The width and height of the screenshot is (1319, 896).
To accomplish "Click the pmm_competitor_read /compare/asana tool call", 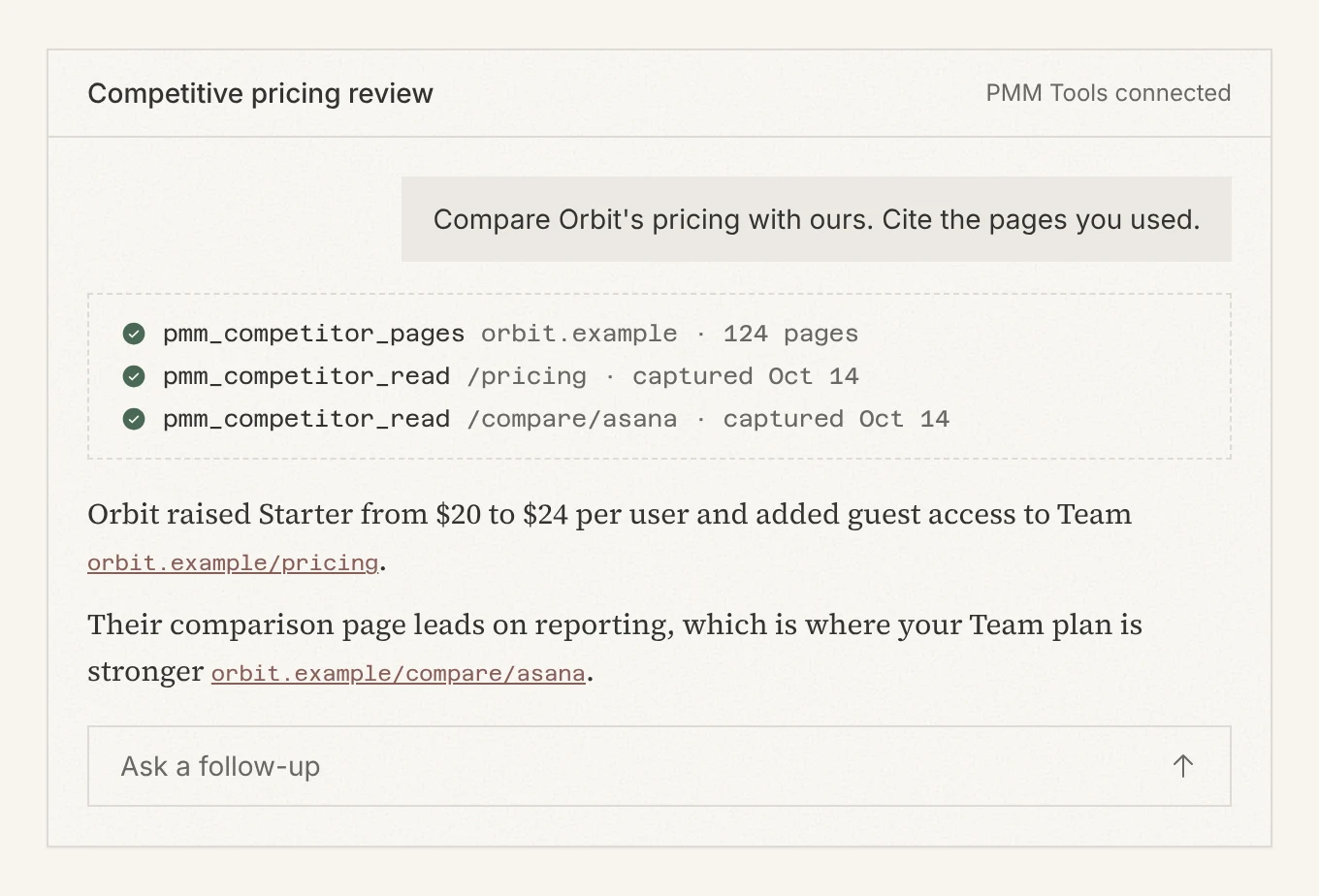I will click(536, 419).
